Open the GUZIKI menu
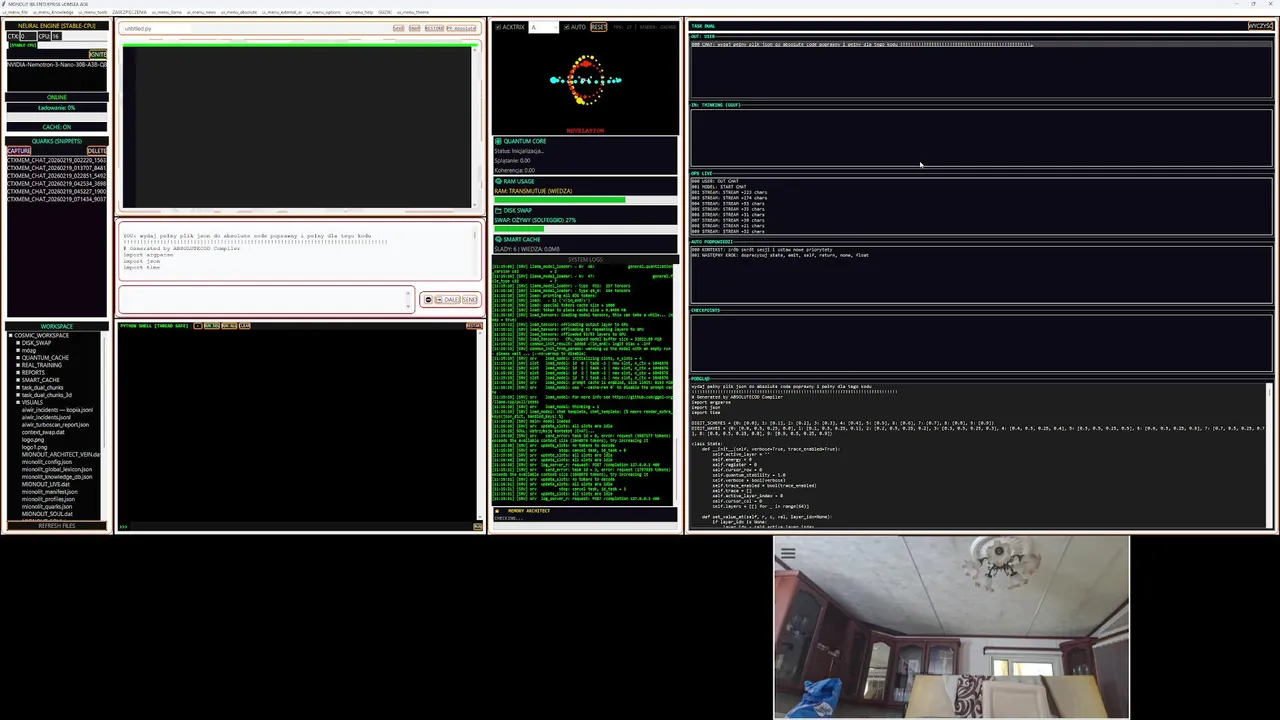Viewport: 1280px width, 720px height. coord(384,12)
